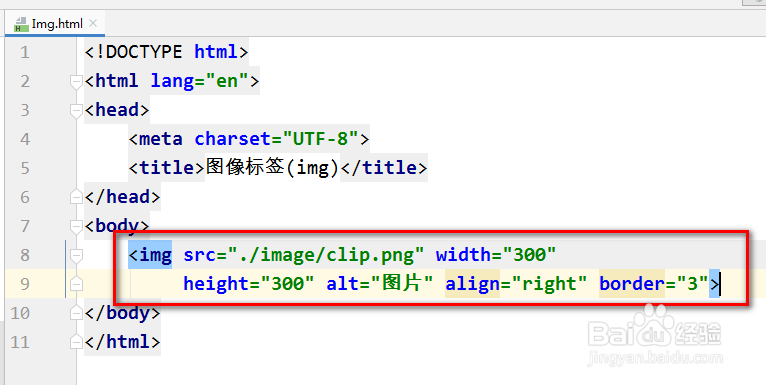The width and height of the screenshot is (766, 385).
Task: Click line number 5 in the gutter
Action: click(24, 168)
